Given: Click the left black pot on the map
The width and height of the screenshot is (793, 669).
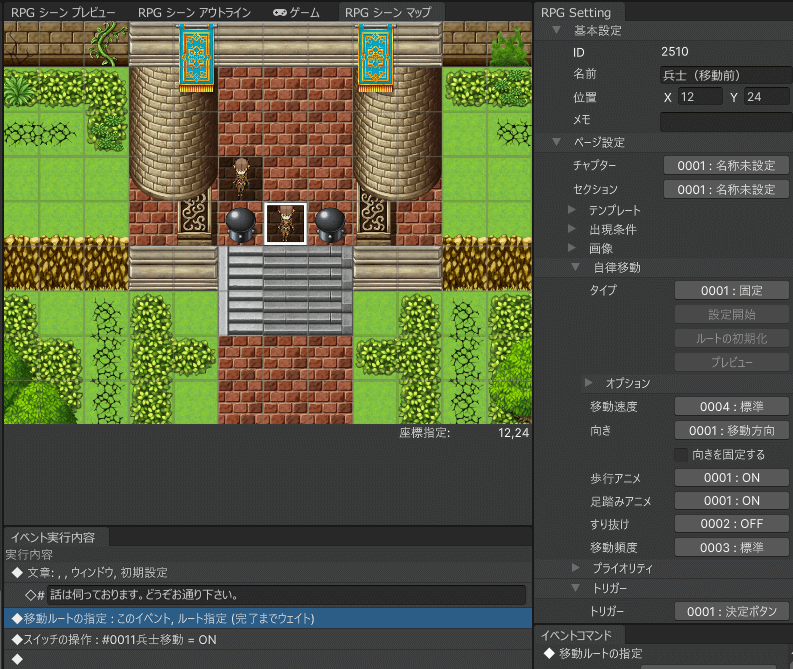Looking at the screenshot, I should (x=241, y=223).
